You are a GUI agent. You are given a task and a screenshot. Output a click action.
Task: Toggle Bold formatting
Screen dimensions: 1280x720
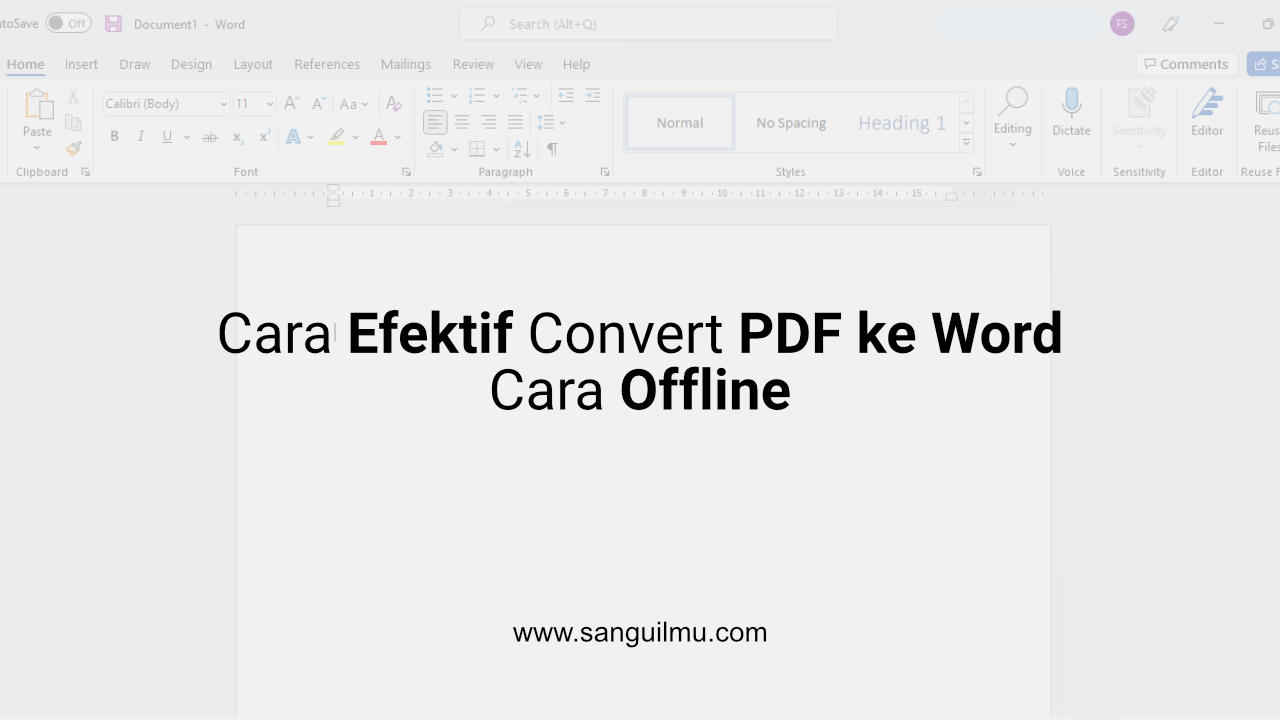114,137
